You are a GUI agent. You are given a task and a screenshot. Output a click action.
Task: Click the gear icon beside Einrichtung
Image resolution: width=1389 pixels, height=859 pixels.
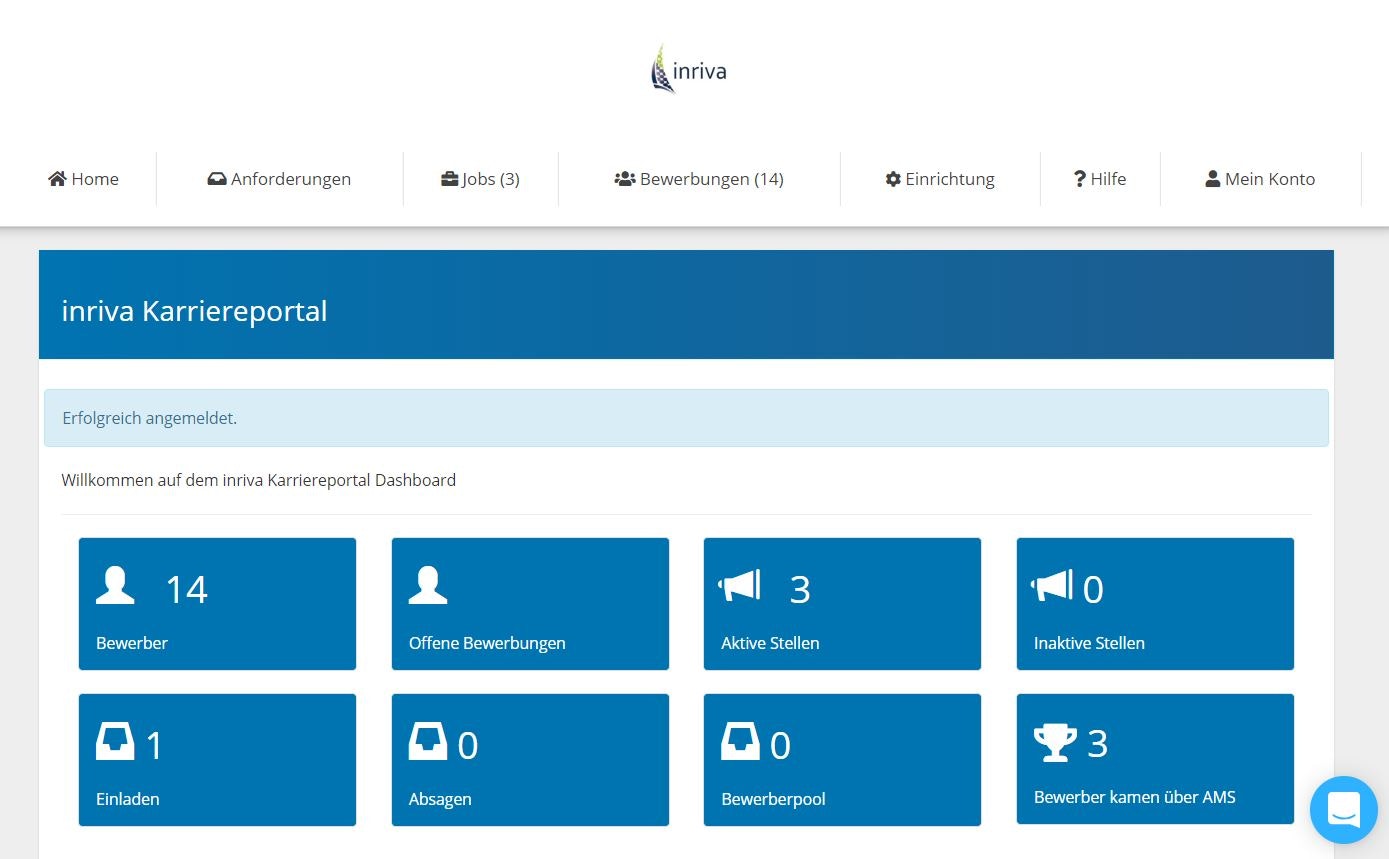point(893,179)
